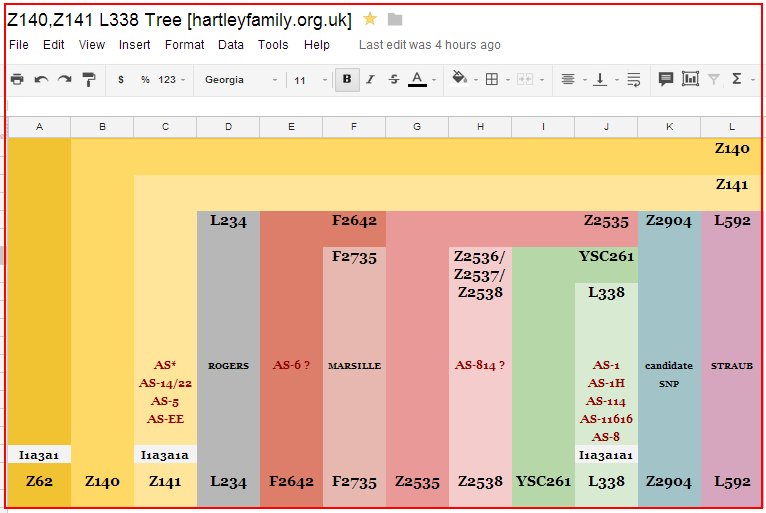Screen dimensions: 766x513
Task: Toggle italic formatting
Action: tap(370, 80)
